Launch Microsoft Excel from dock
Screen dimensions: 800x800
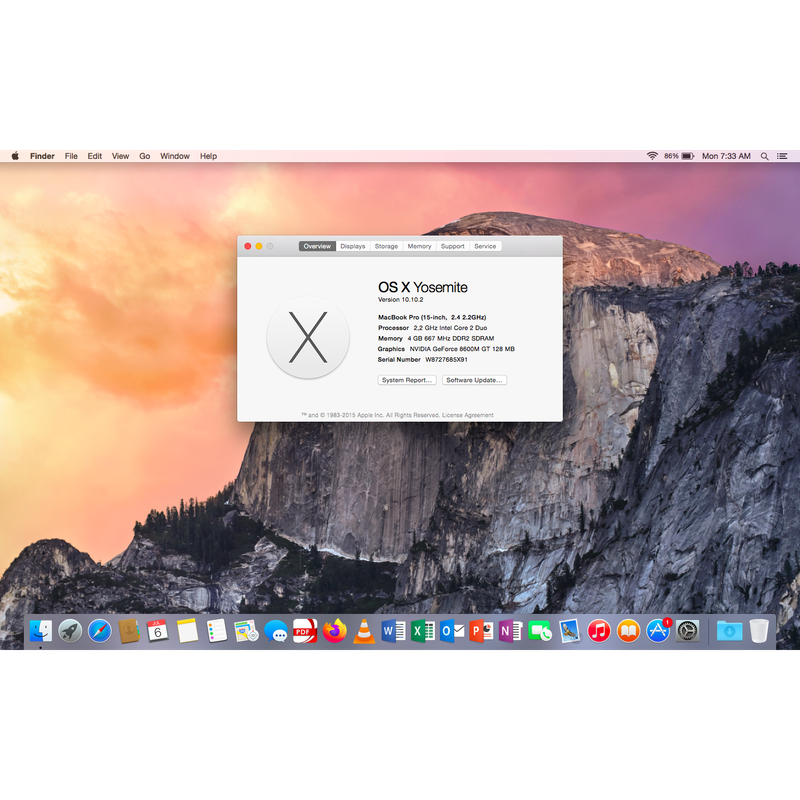[x=423, y=631]
